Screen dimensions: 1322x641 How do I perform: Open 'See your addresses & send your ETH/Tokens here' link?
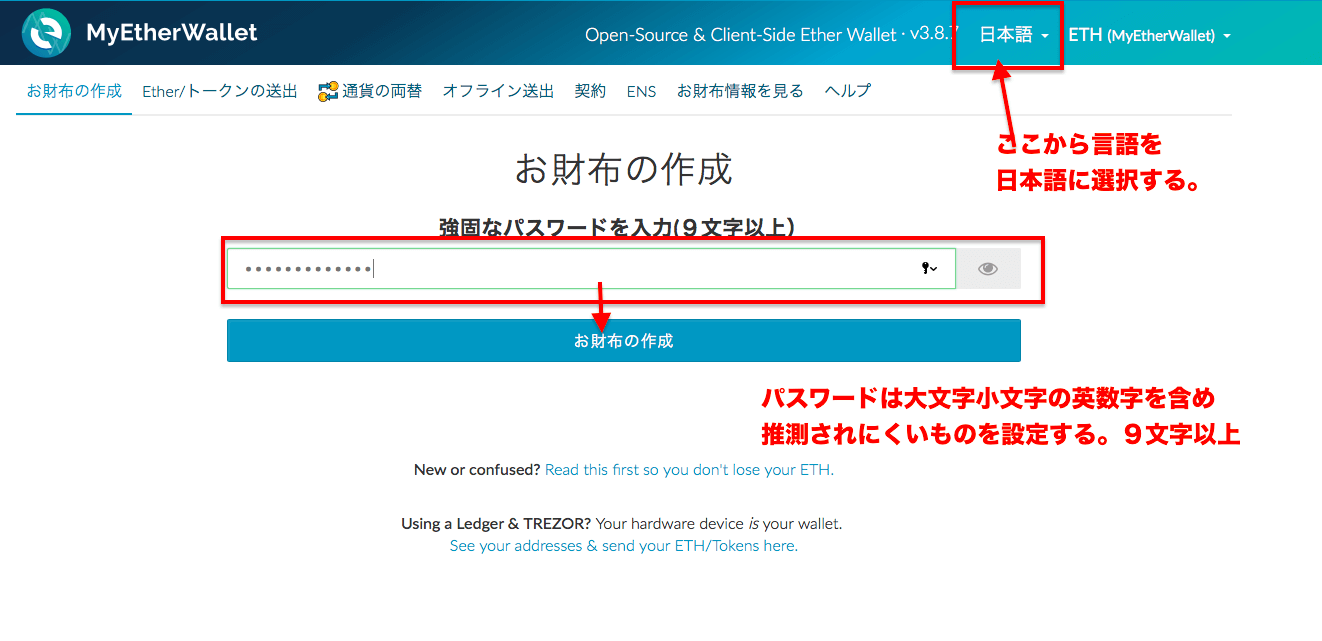click(x=624, y=546)
